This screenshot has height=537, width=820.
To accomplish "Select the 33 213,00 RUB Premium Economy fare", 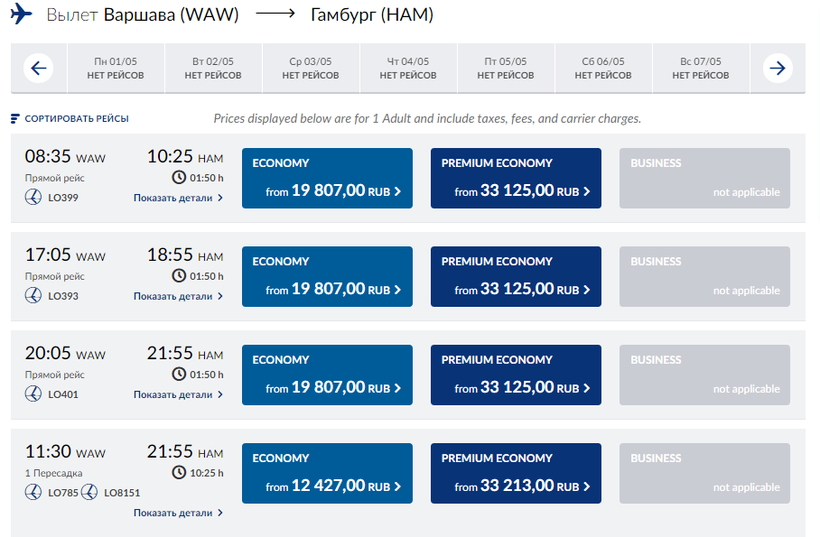I will point(516,474).
